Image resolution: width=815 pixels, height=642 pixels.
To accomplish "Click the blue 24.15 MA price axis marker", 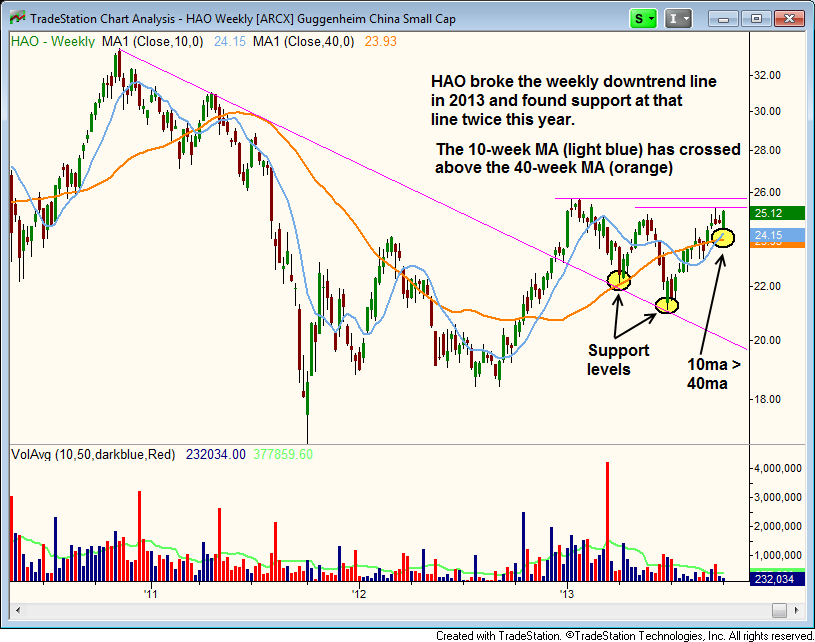I will coord(777,235).
